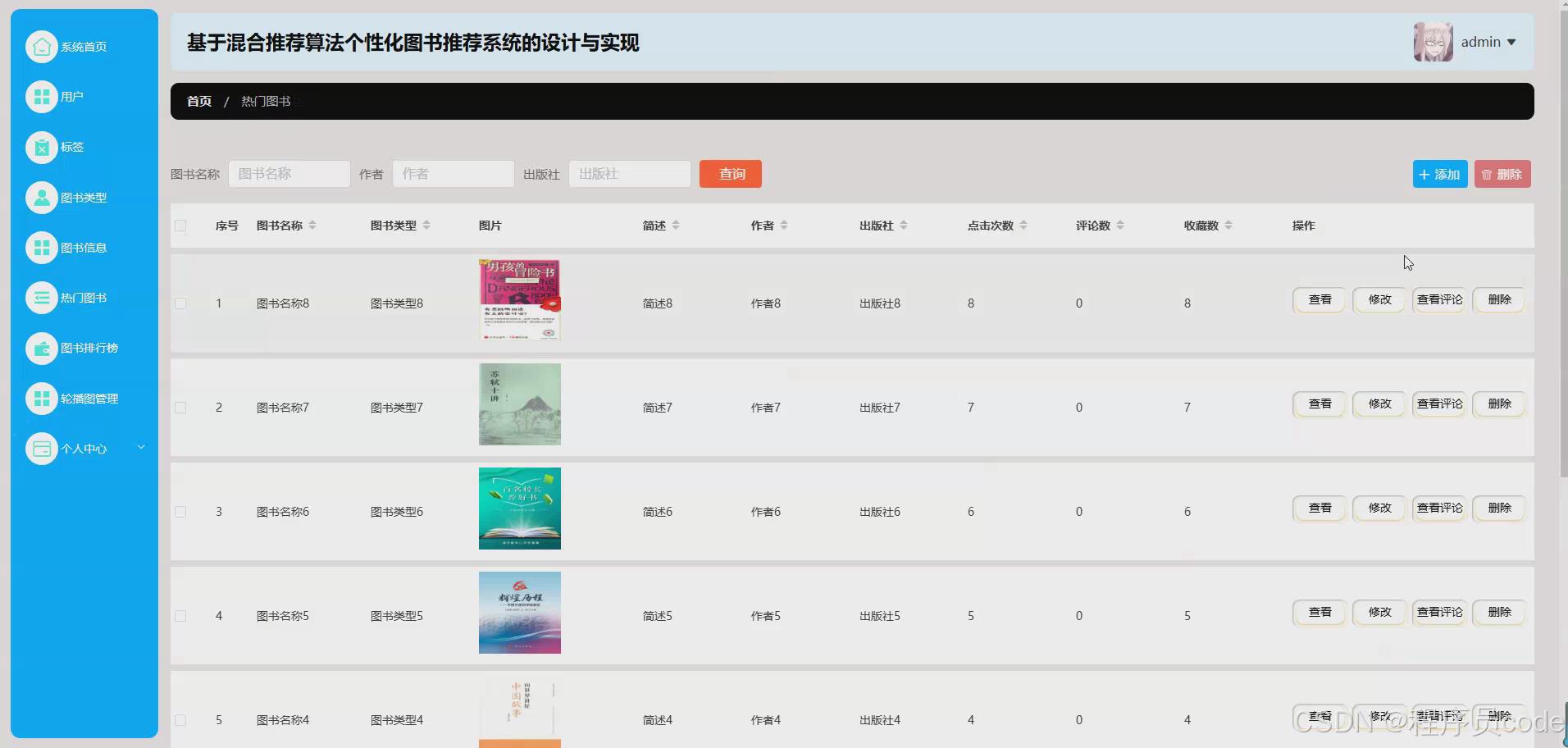Screen dimensions: 1568x748
Task: Click 修改 for 图书名称5
Action: (1379, 613)
